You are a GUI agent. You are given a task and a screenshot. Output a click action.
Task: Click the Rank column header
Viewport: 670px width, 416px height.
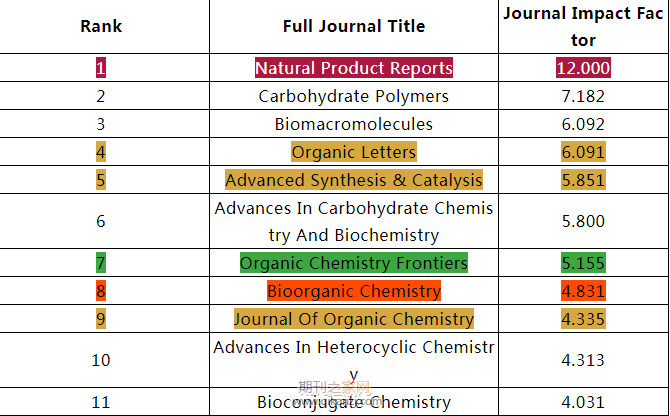[101, 26]
